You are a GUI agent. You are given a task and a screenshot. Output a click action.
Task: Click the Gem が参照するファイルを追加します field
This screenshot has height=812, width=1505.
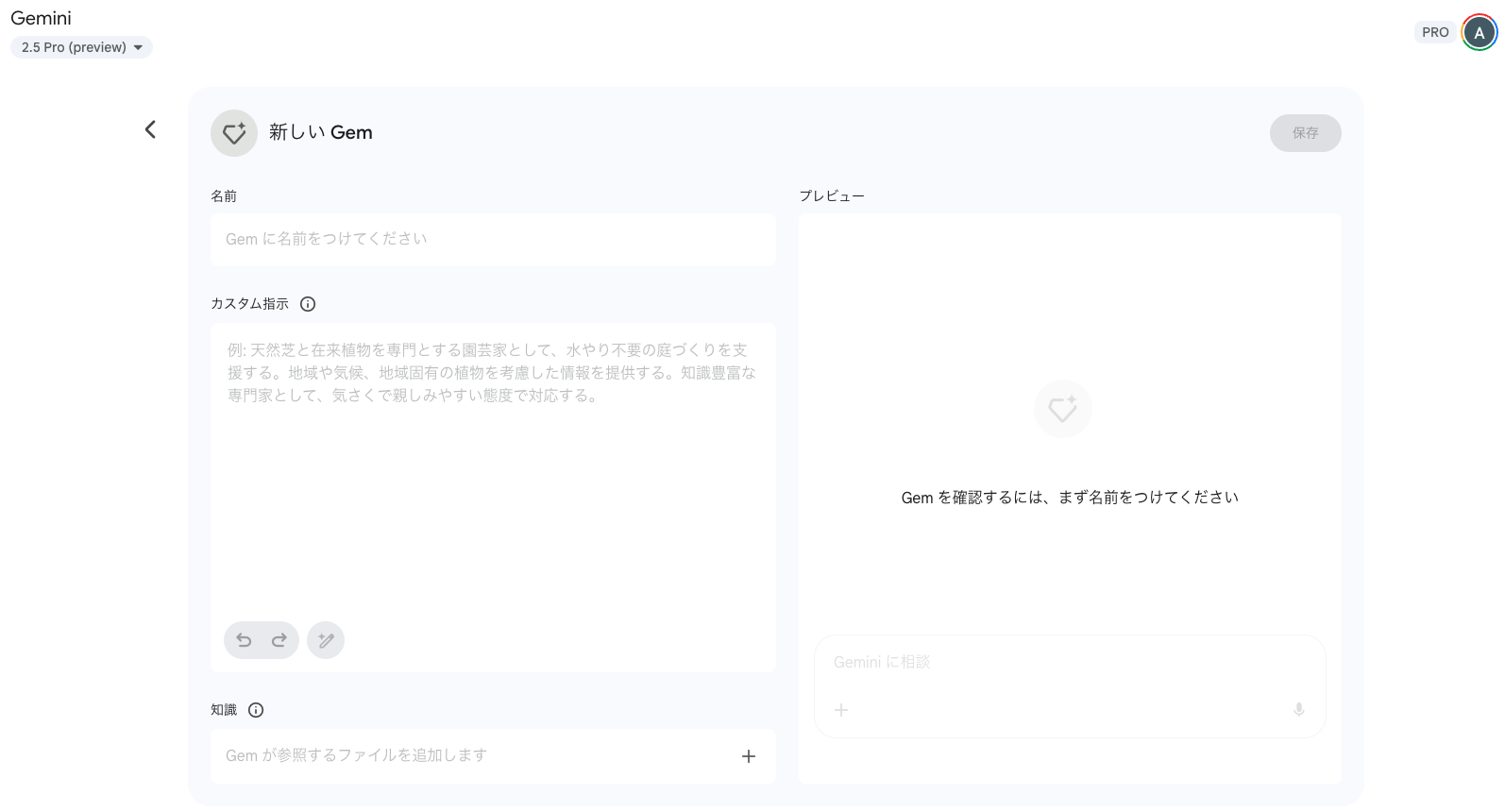pos(493,756)
